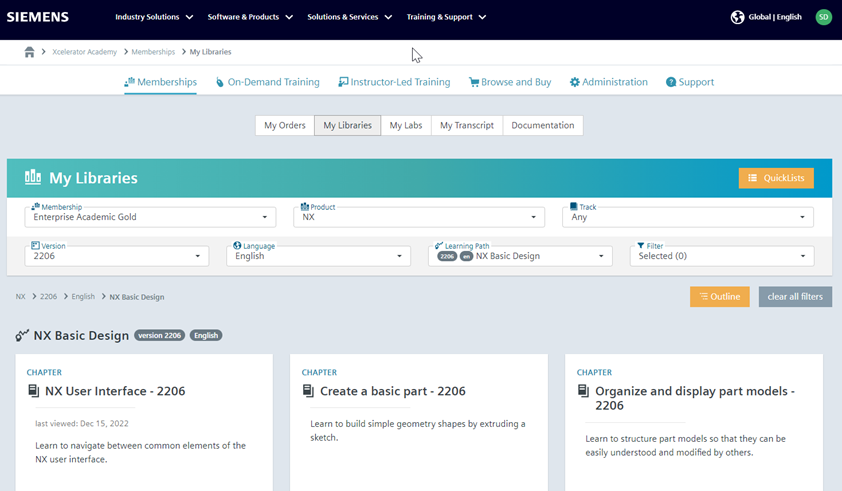The width and height of the screenshot is (842, 491).
Task: Click the Instructor-Led Training icon
Action: click(343, 82)
